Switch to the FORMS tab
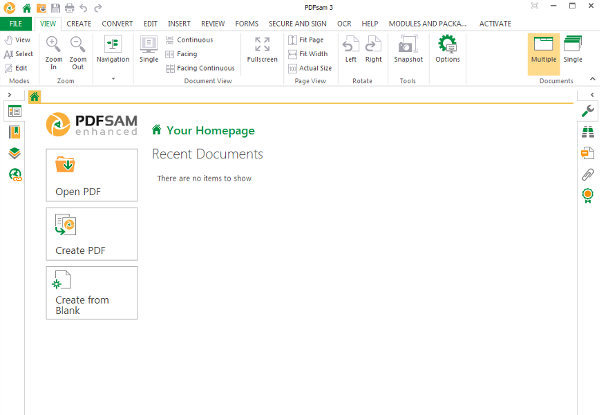 [x=247, y=24]
